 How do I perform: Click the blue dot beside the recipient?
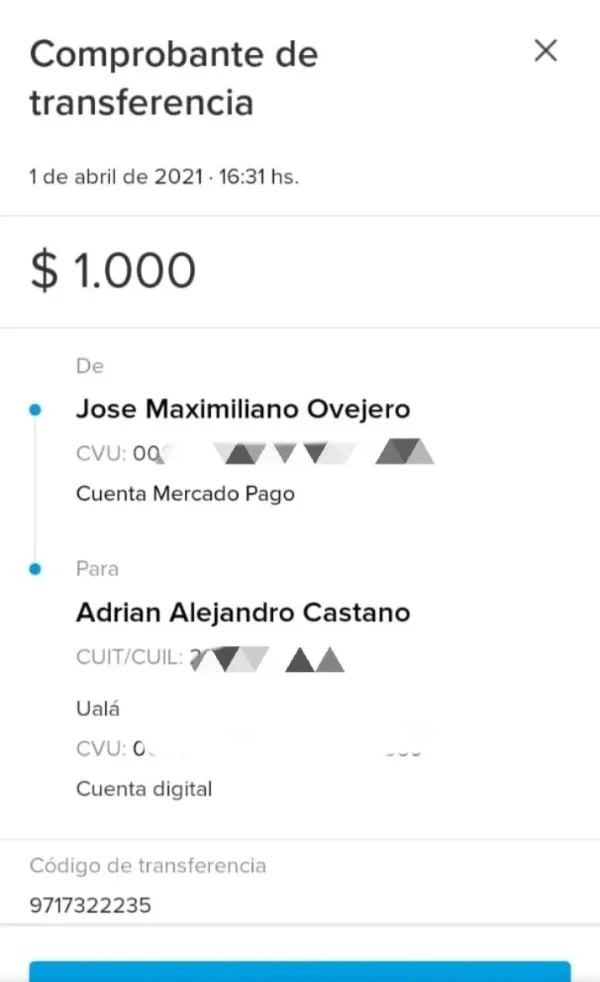[36, 569]
